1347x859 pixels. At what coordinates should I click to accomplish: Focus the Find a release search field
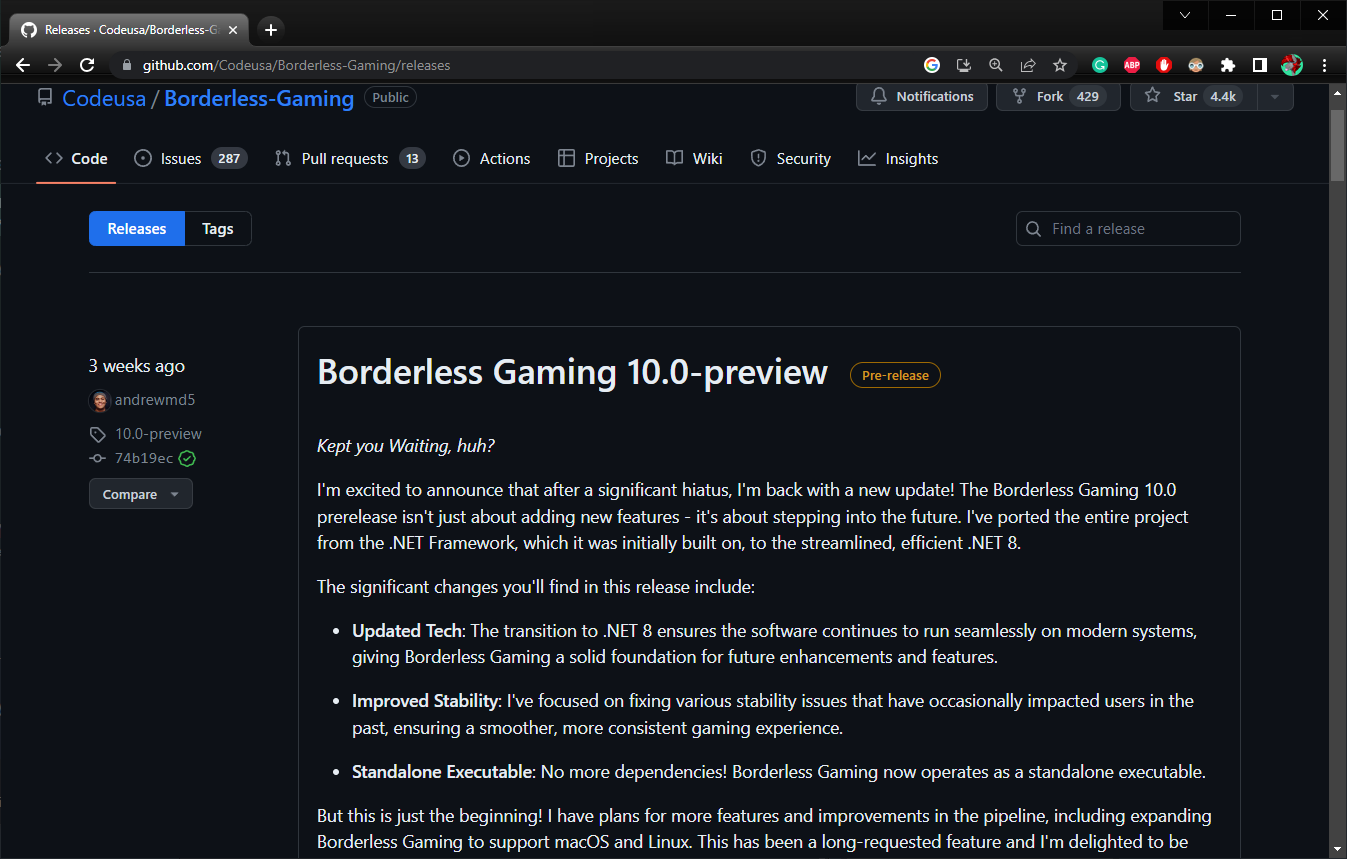[1128, 229]
